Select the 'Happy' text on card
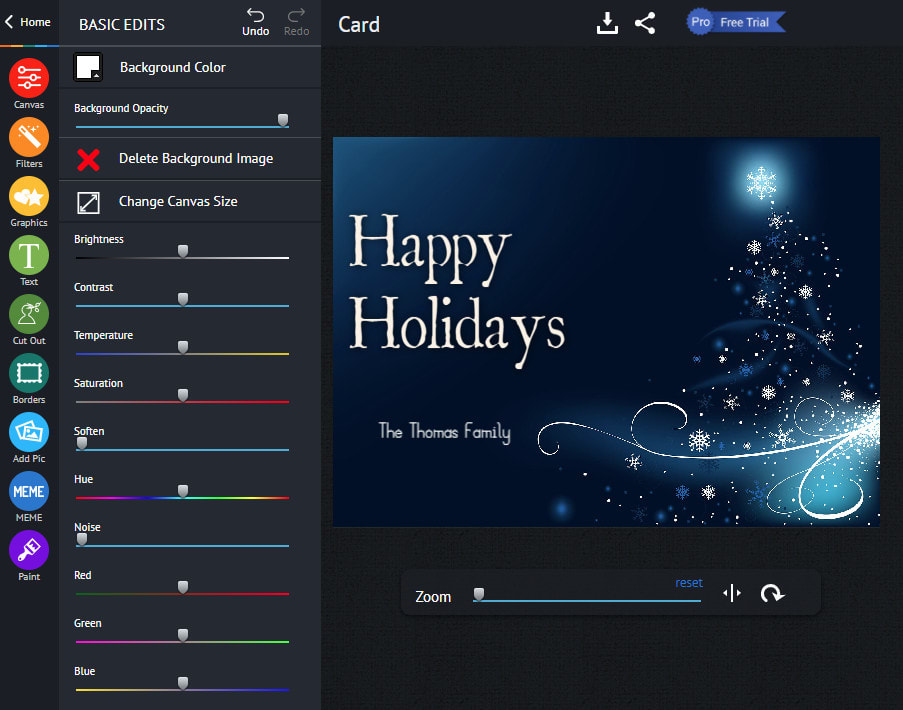 [x=430, y=249]
